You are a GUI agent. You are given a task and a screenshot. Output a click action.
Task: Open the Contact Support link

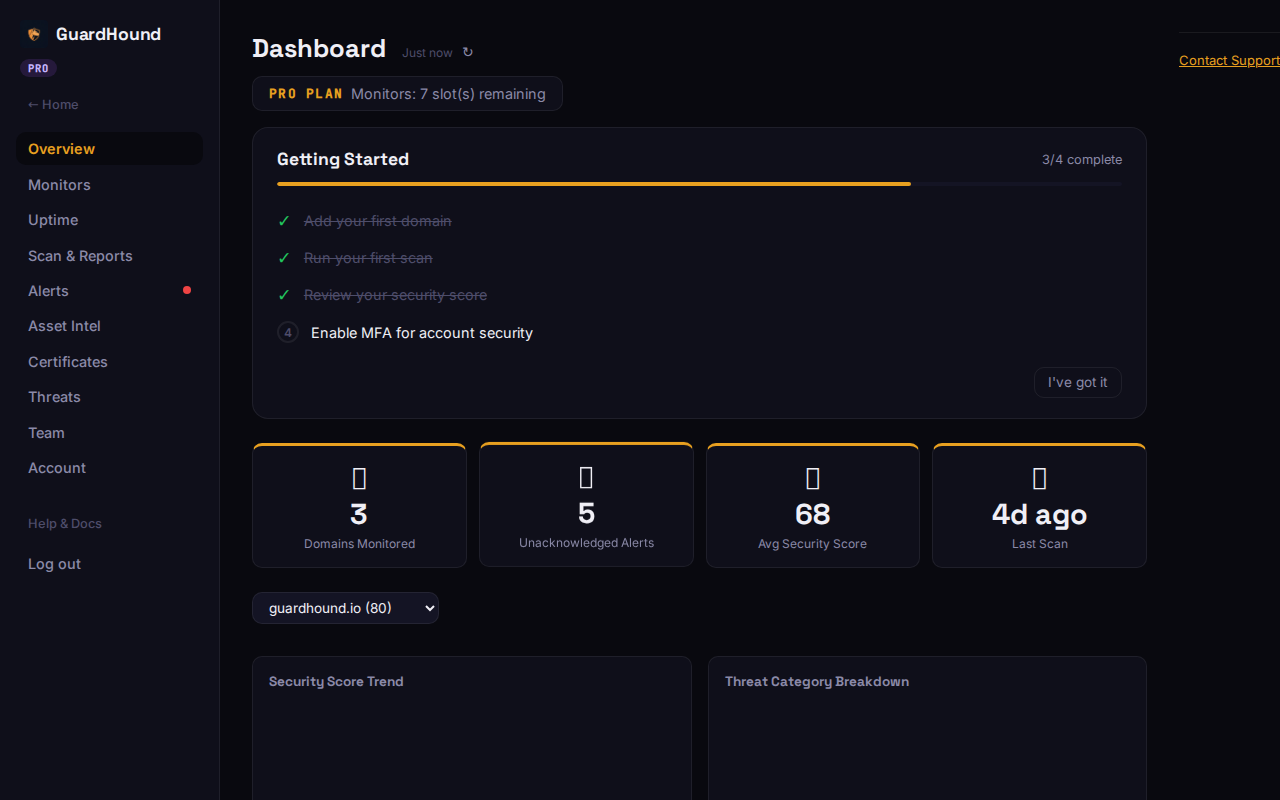point(1229,60)
